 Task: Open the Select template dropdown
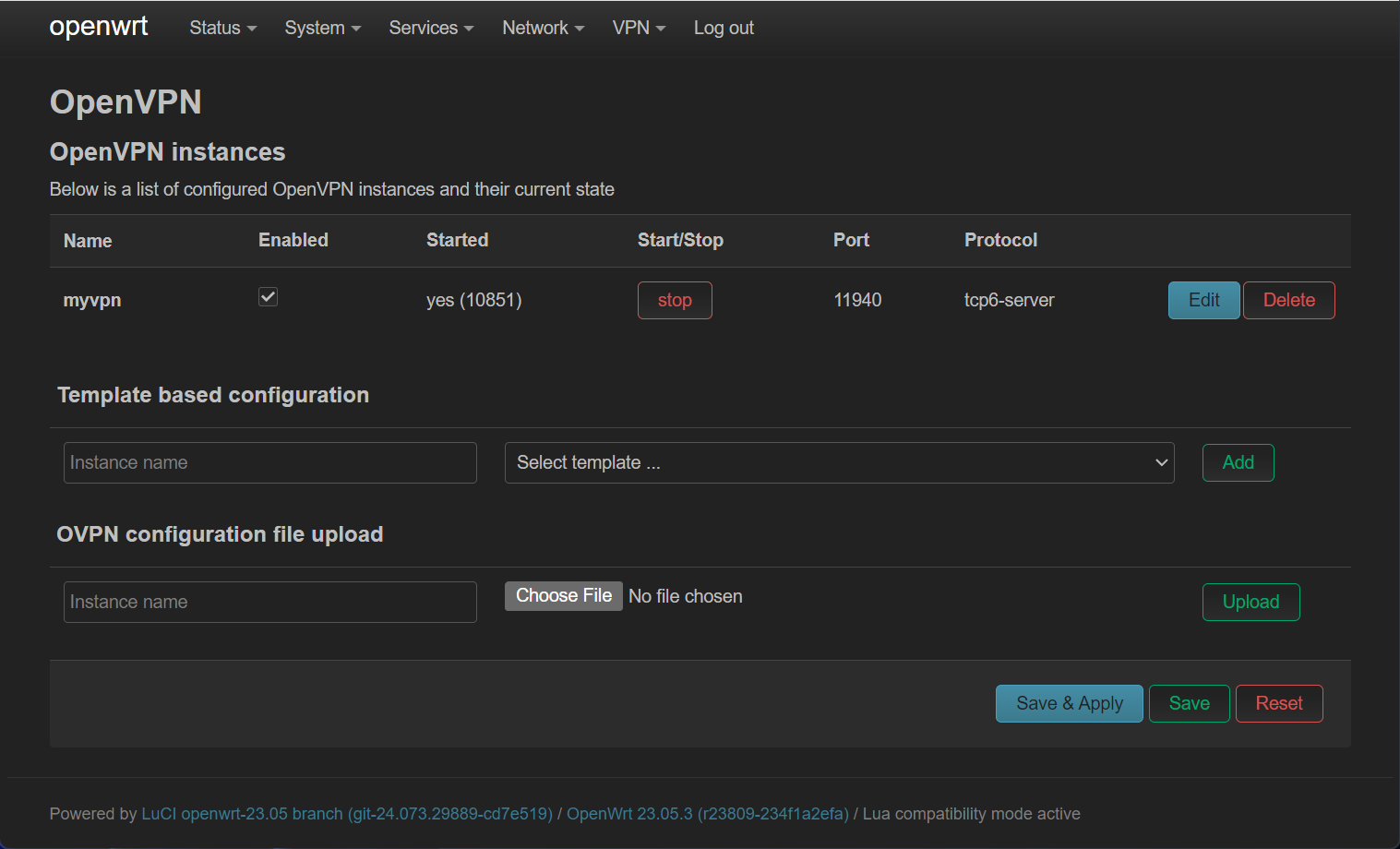(838, 462)
